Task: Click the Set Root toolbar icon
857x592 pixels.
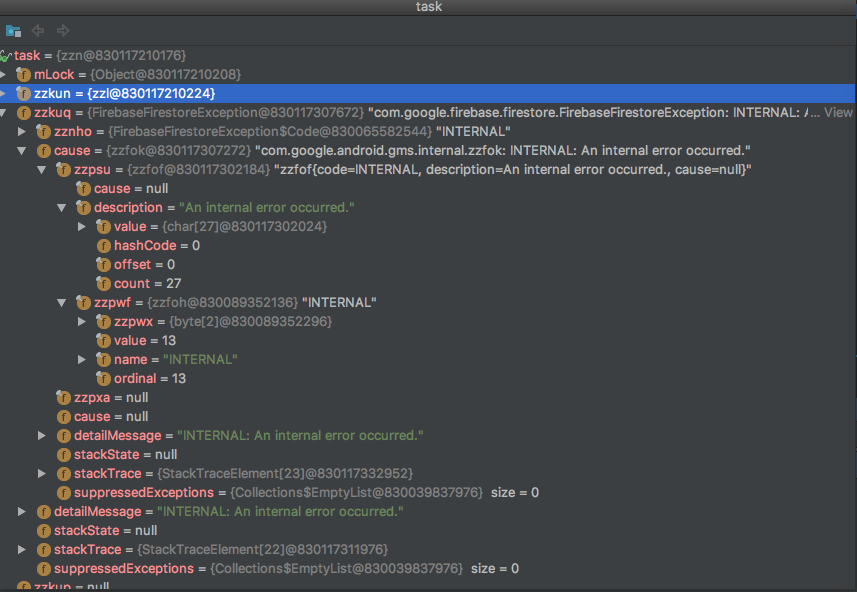Action: coord(13,31)
